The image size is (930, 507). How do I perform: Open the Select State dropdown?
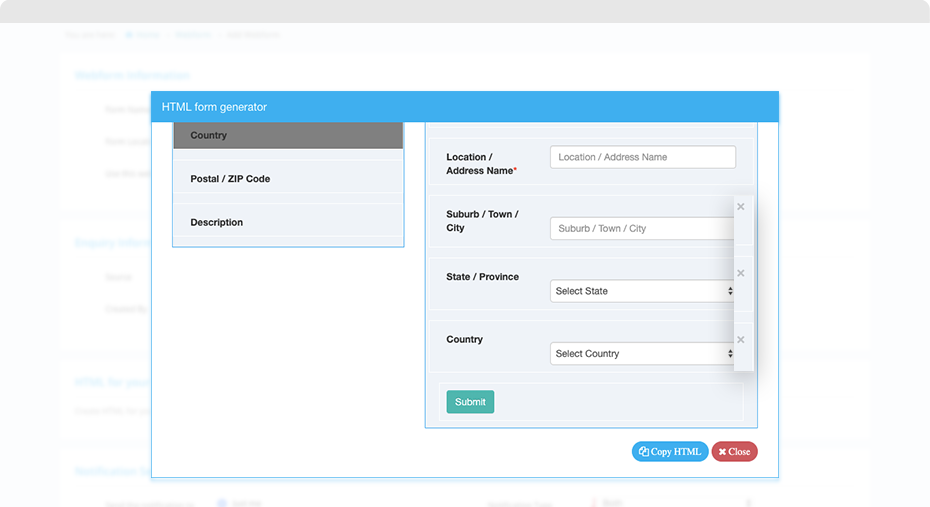[x=643, y=291]
